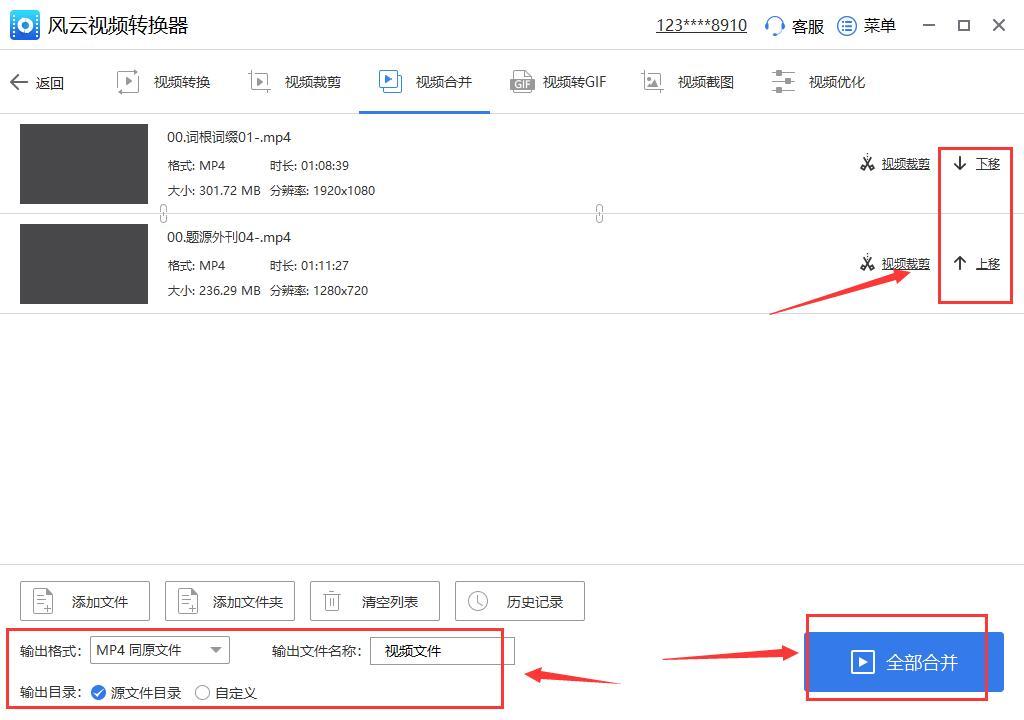Click the 视频转换 icon
1024x720 pixels.
coord(128,82)
